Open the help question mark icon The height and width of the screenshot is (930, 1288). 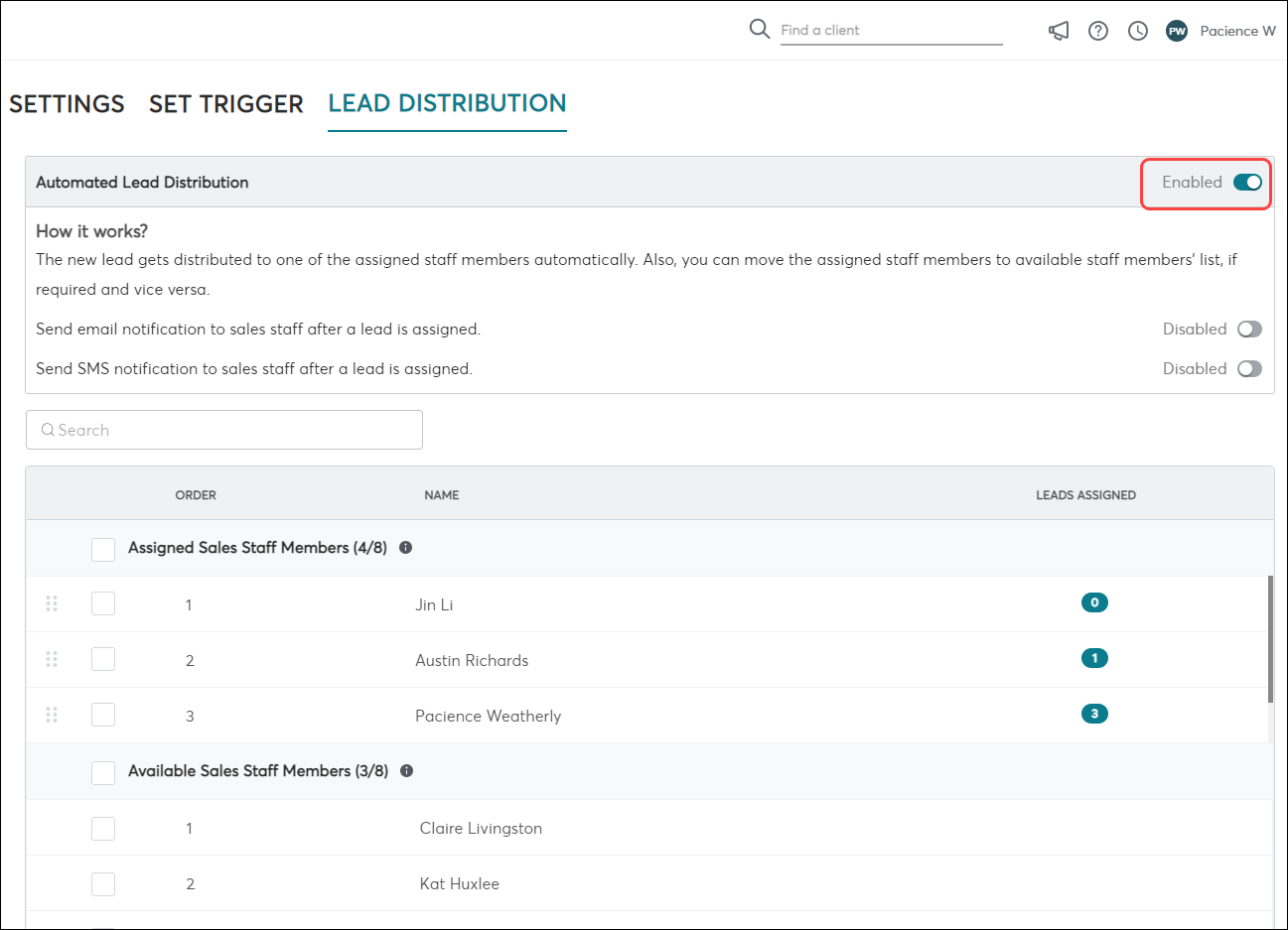click(x=1097, y=31)
